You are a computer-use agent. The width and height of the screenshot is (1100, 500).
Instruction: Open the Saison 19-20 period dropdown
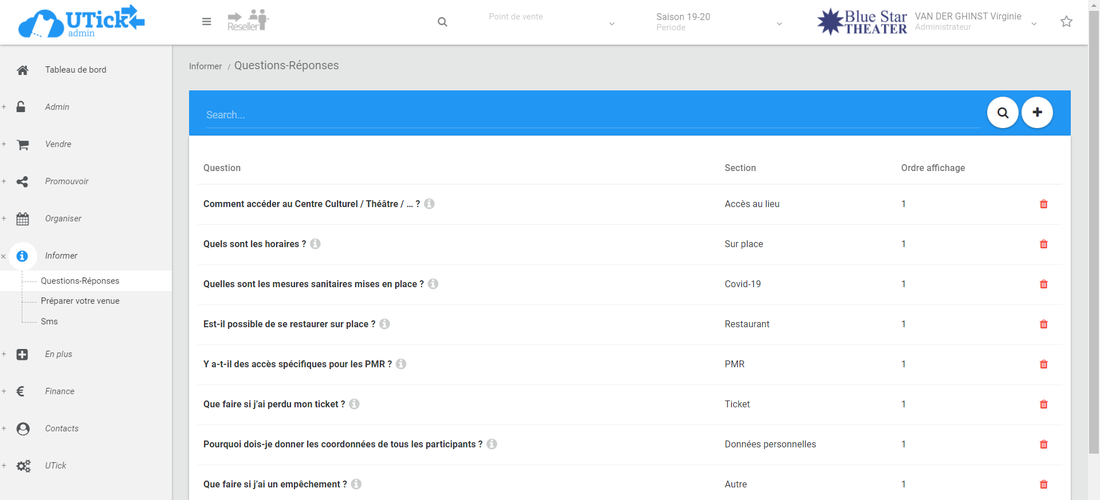click(719, 22)
